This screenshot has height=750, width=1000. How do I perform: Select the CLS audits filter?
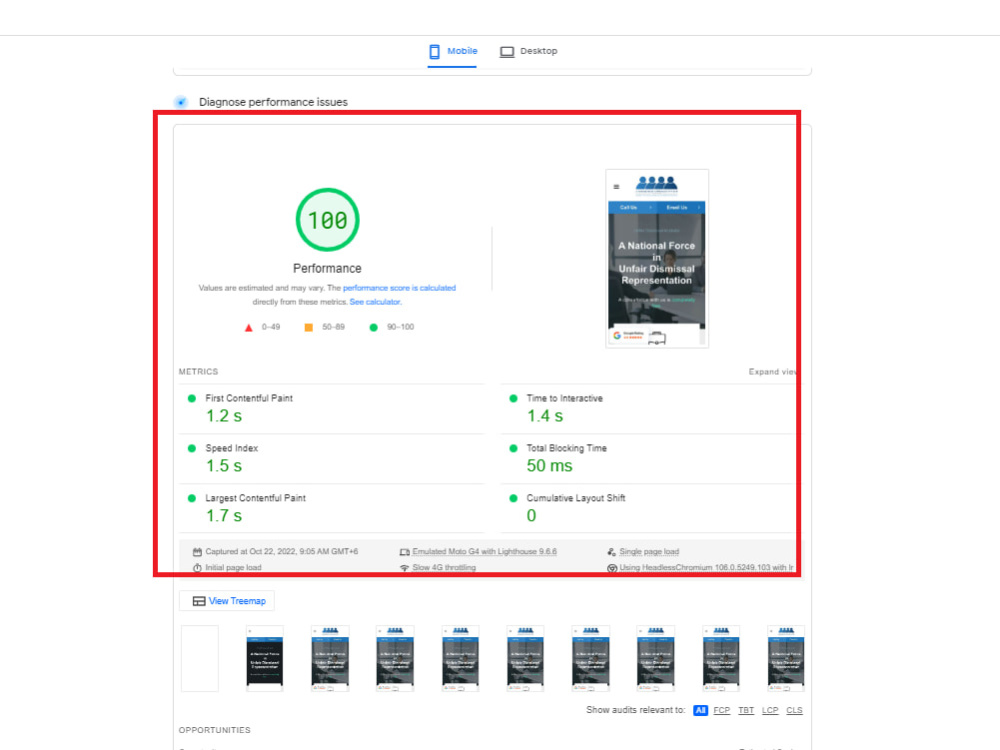tap(795, 710)
